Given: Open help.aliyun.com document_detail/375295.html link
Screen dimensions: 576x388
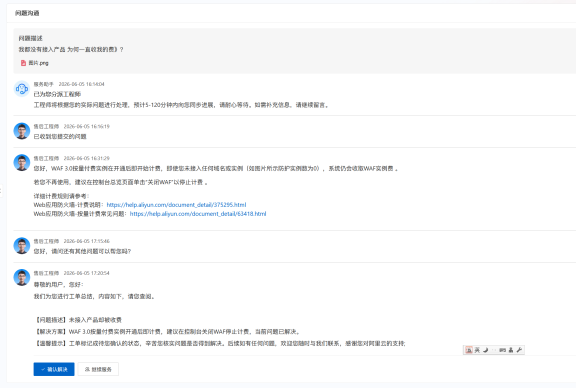Looking at the screenshot, I should click(176, 205).
